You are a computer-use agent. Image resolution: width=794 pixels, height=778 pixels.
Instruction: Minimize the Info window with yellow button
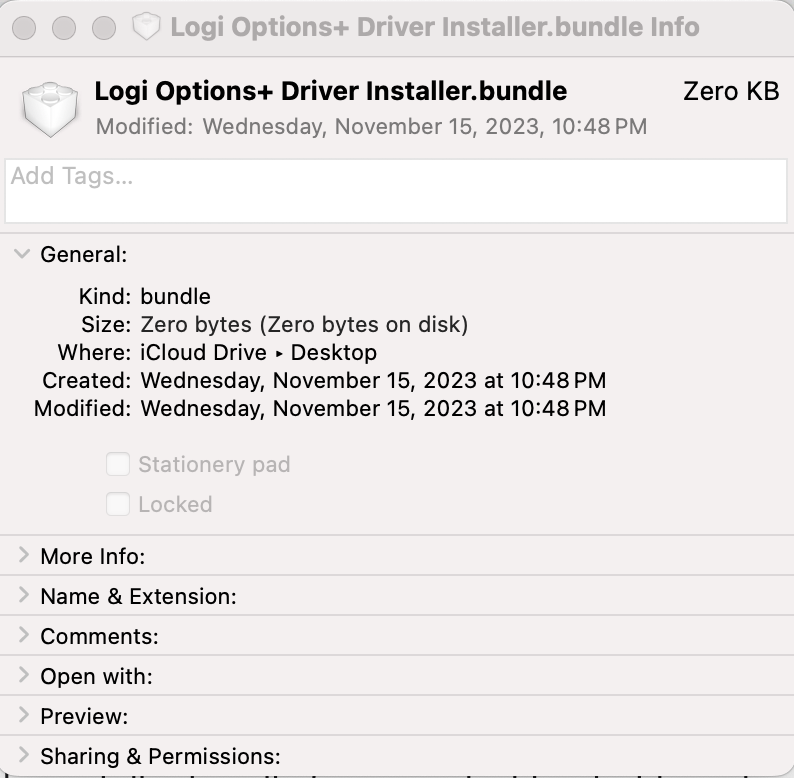point(65,27)
